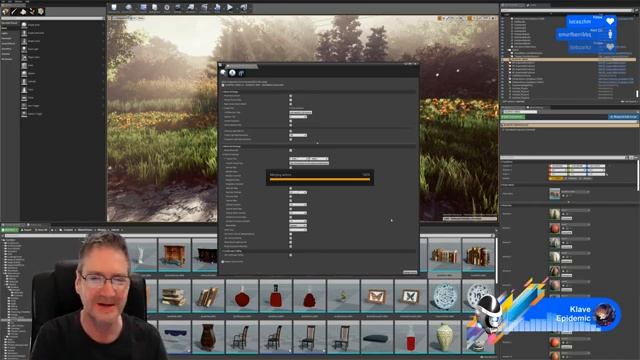
Task: Select the green ceramic vase thumbnail
Action: click(x=444, y=337)
